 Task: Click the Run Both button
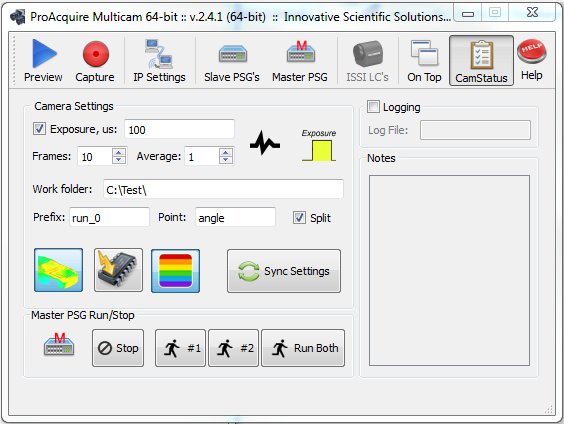pyautogui.click(x=303, y=348)
